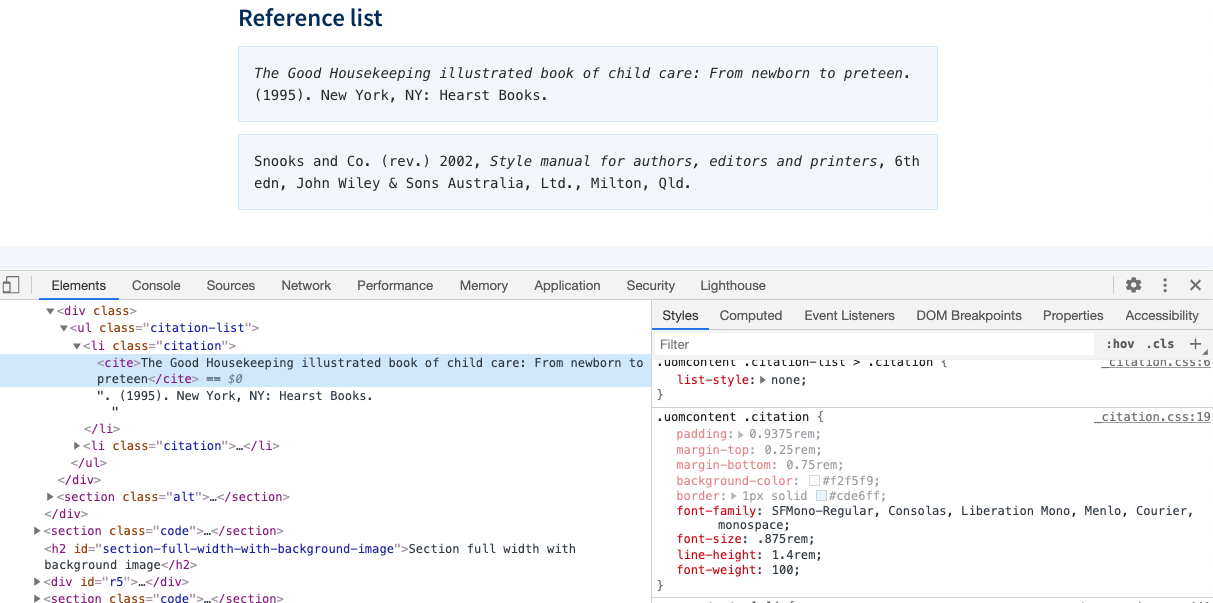Open DevTools settings via the gear icon

point(1133,285)
